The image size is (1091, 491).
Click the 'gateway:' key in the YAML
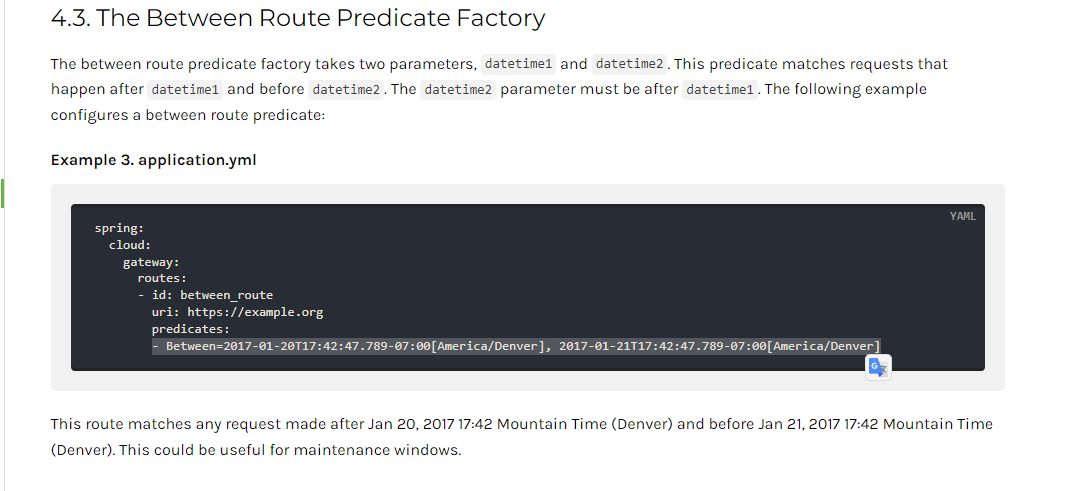(x=152, y=262)
